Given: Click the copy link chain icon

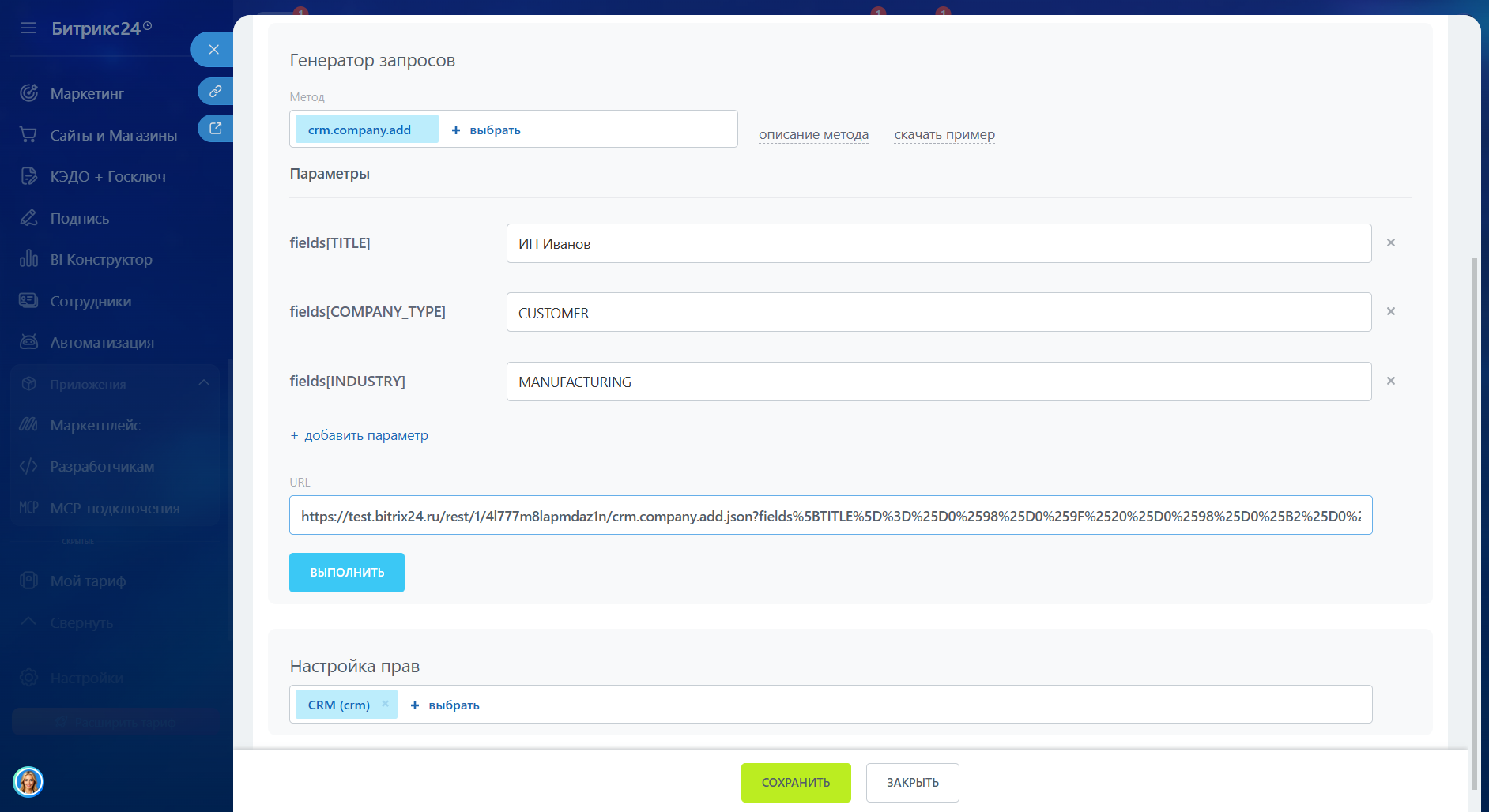Looking at the screenshot, I should coord(215,92).
